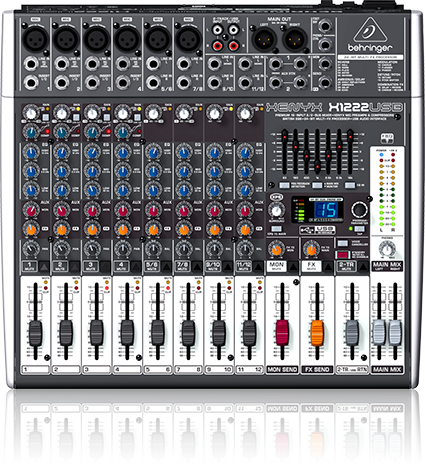425x469 pixels.
Task: Click the blue FX preset display showing 15
Action: [x=325, y=210]
